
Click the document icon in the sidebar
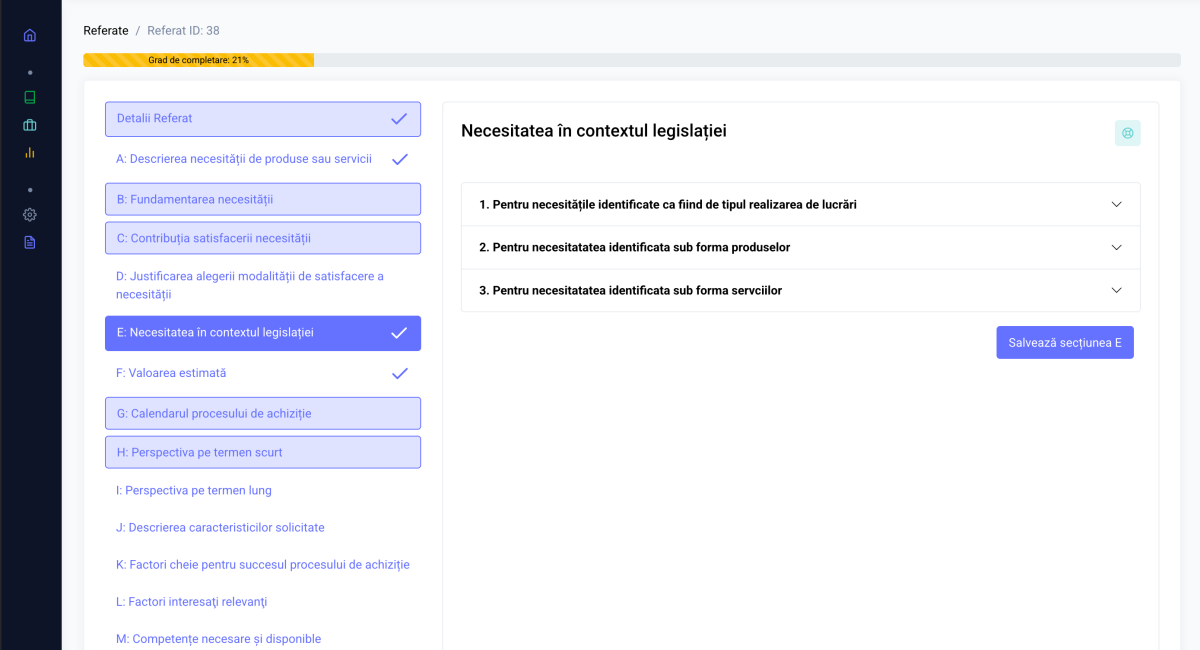[30, 242]
